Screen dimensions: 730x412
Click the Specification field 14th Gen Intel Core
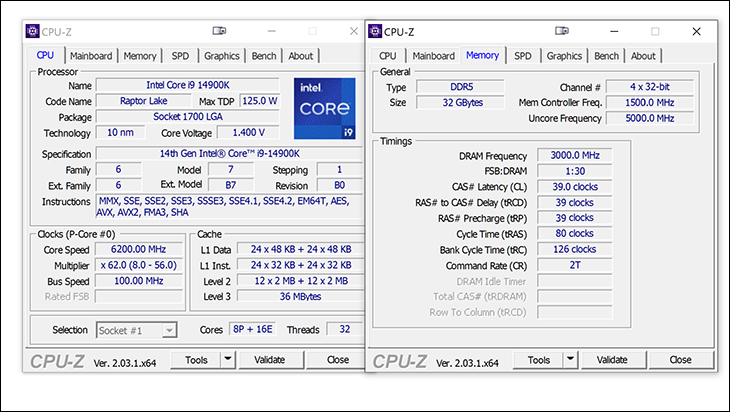(230, 154)
